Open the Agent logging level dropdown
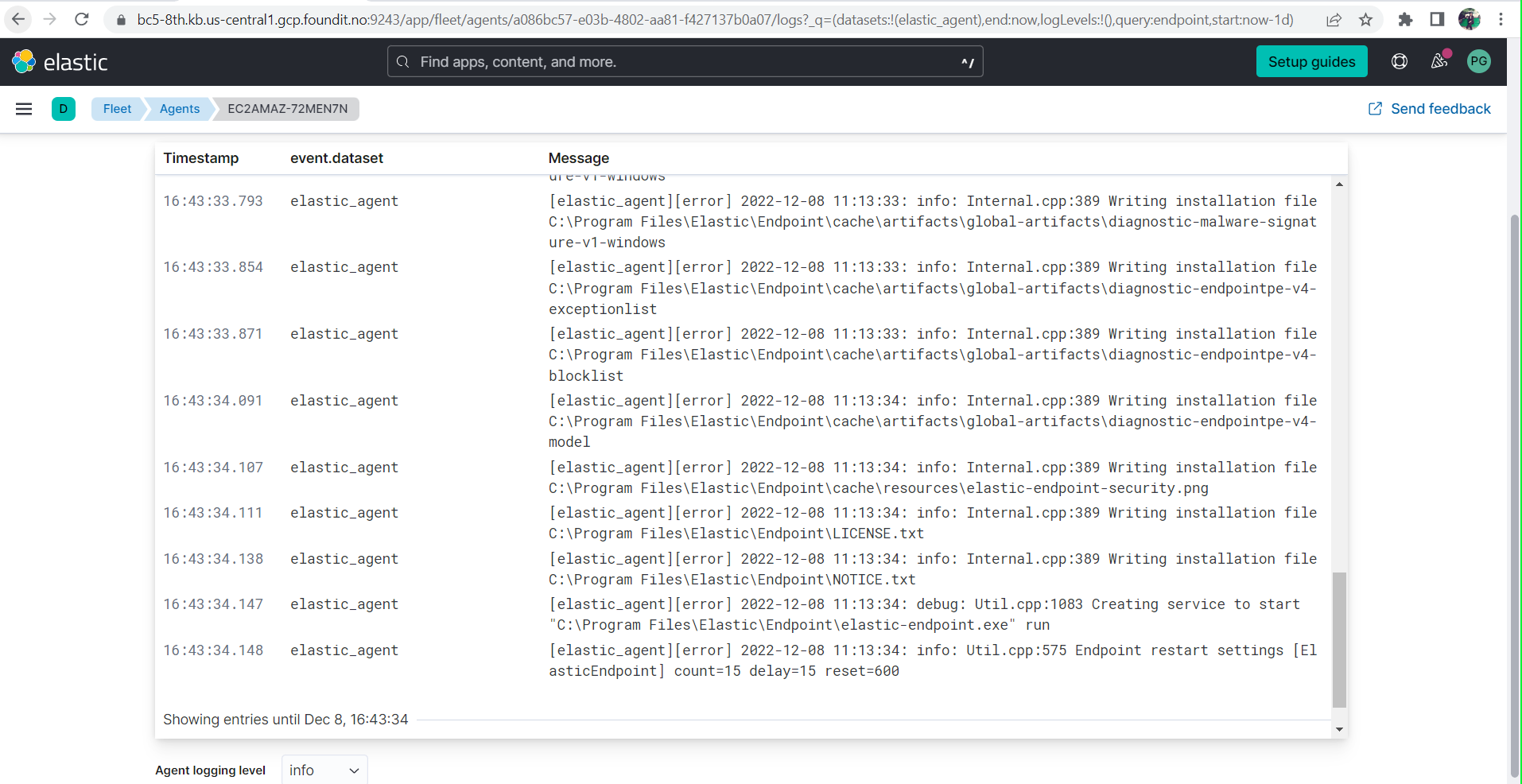The width and height of the screenshot is (1522, 784). [x=323, y=770]
